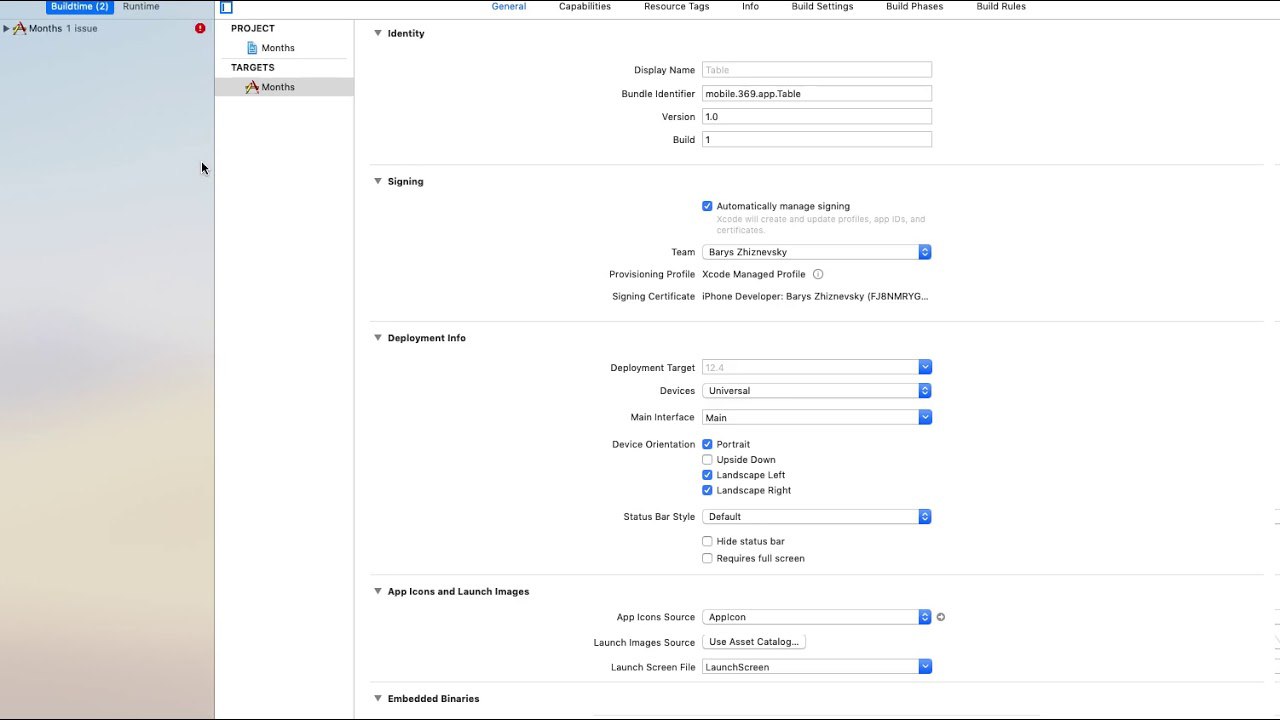The height and width of the screenshot is (720, 1280).
Task: Open the Info tab
Action: point(750,6)
